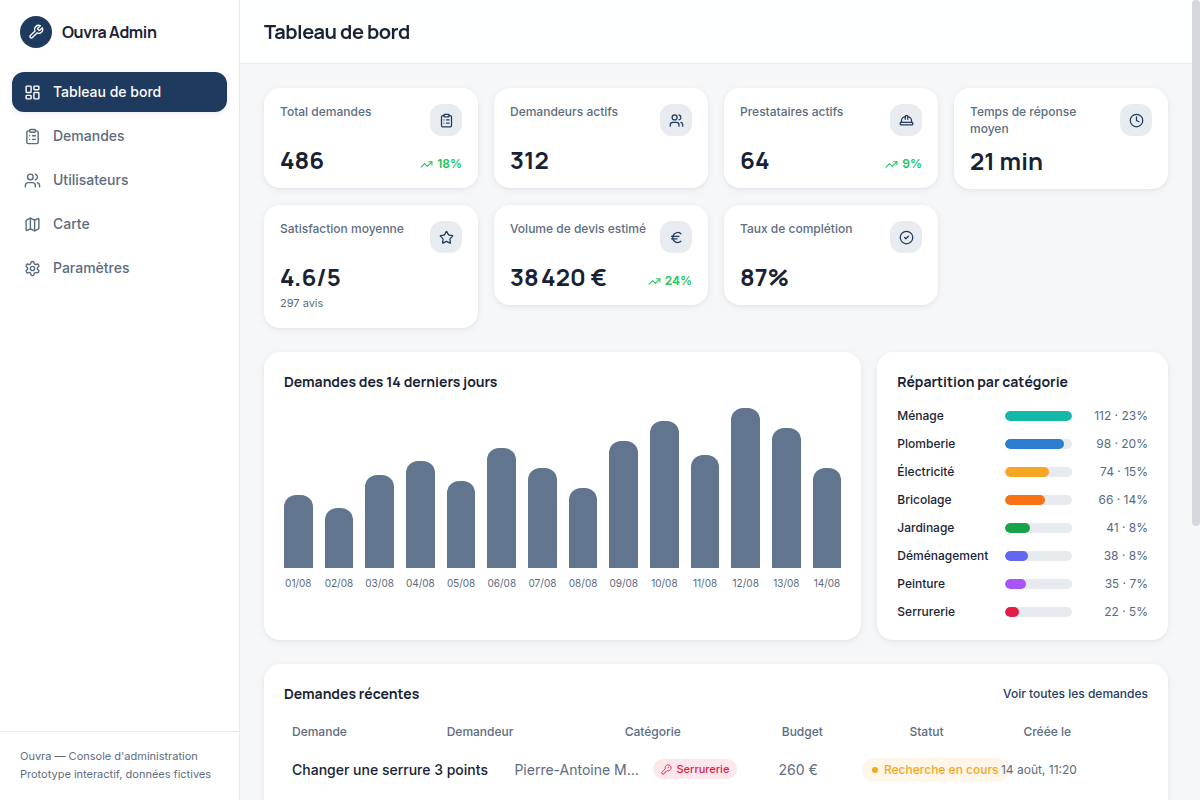Click the check circle icon on Taux de complétion
This screenshot has height=800, width=1200.
[906, 237]
